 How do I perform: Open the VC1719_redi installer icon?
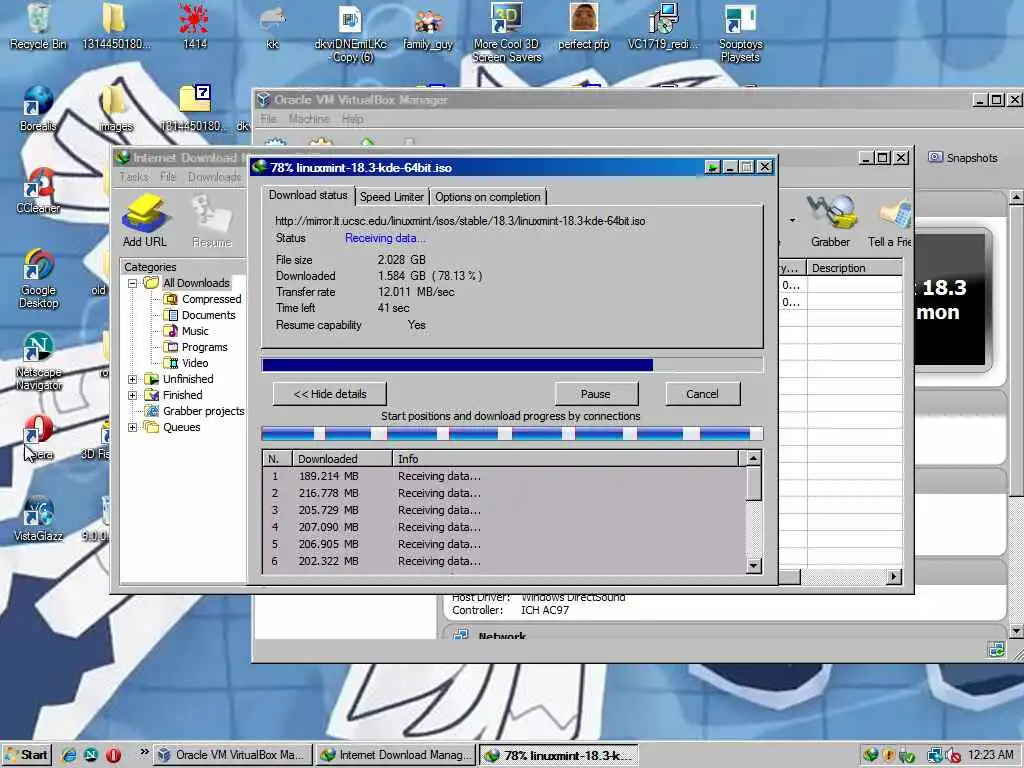[663, 26]
